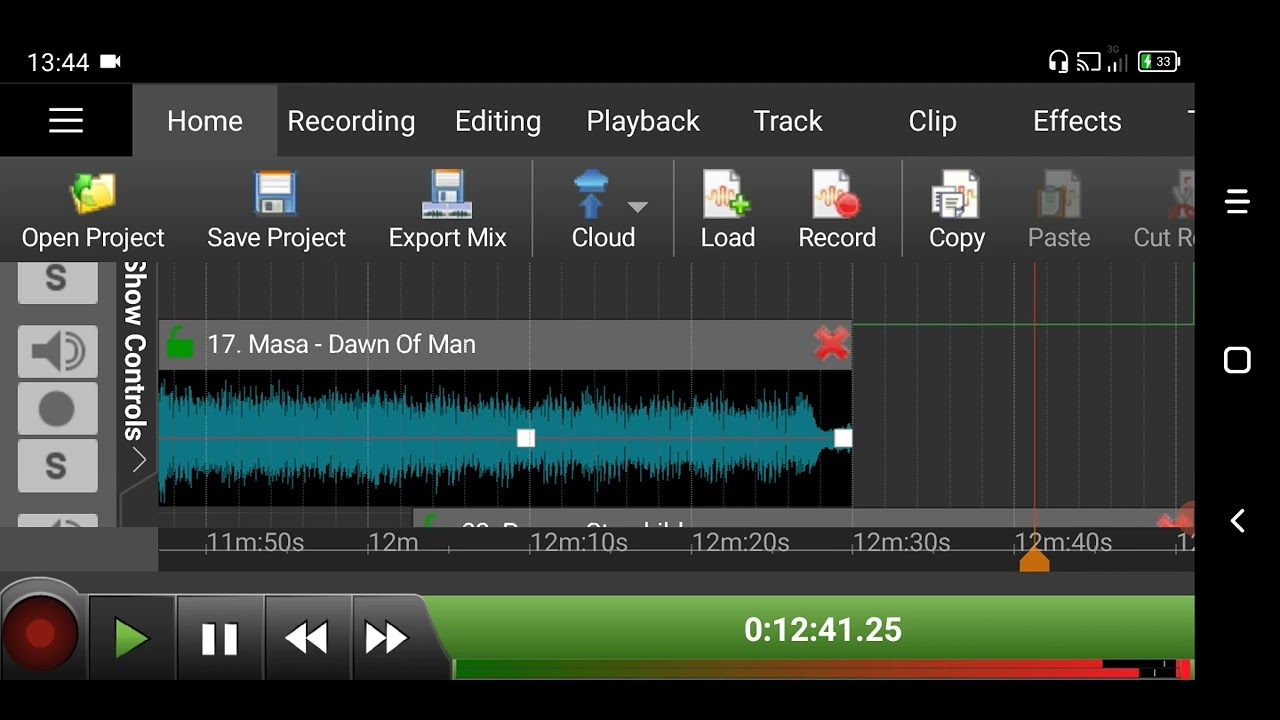Mute the Masa track with speaker button
The width and height of the screenshot is (1280, 720).
58,351
